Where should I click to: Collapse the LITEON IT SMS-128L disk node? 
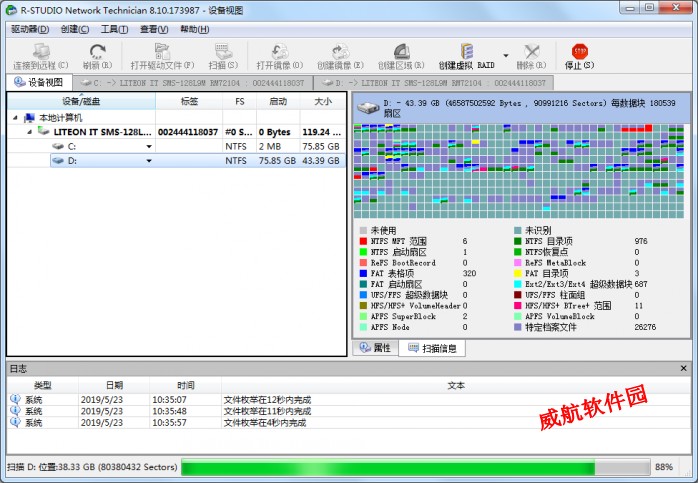[29, 132]
